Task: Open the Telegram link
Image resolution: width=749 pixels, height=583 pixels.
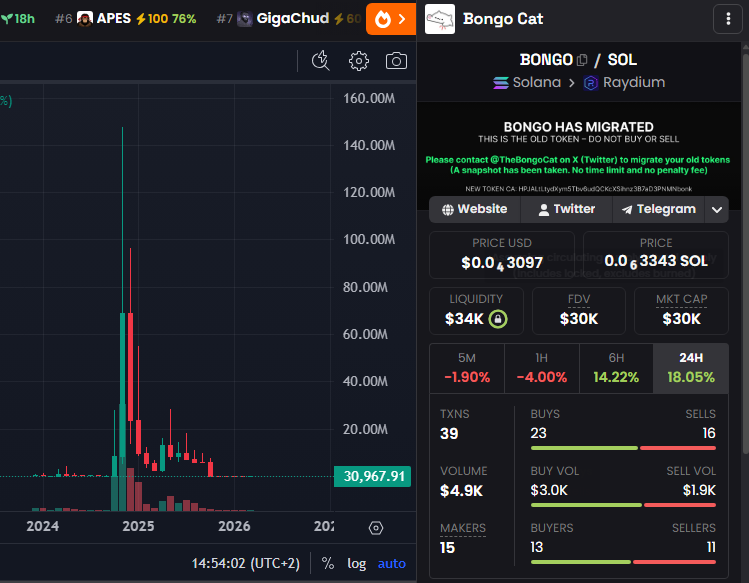Action: 659,209
